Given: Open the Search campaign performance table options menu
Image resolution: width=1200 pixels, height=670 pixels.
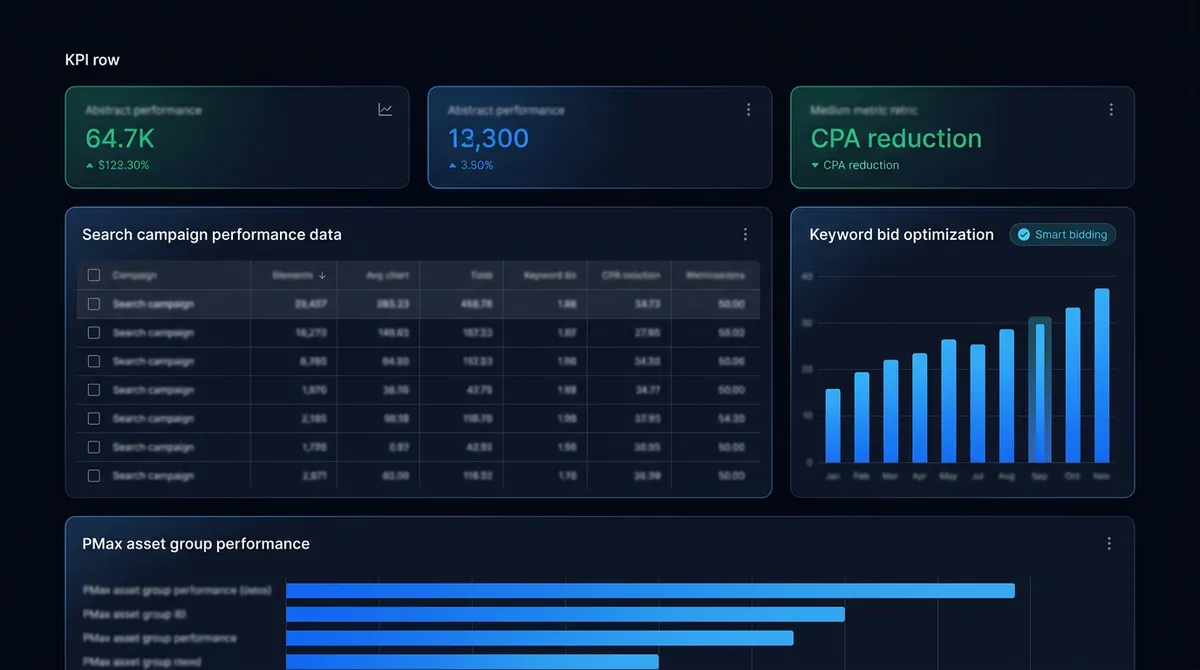Looking at the screenshot, I should point(745,234).
